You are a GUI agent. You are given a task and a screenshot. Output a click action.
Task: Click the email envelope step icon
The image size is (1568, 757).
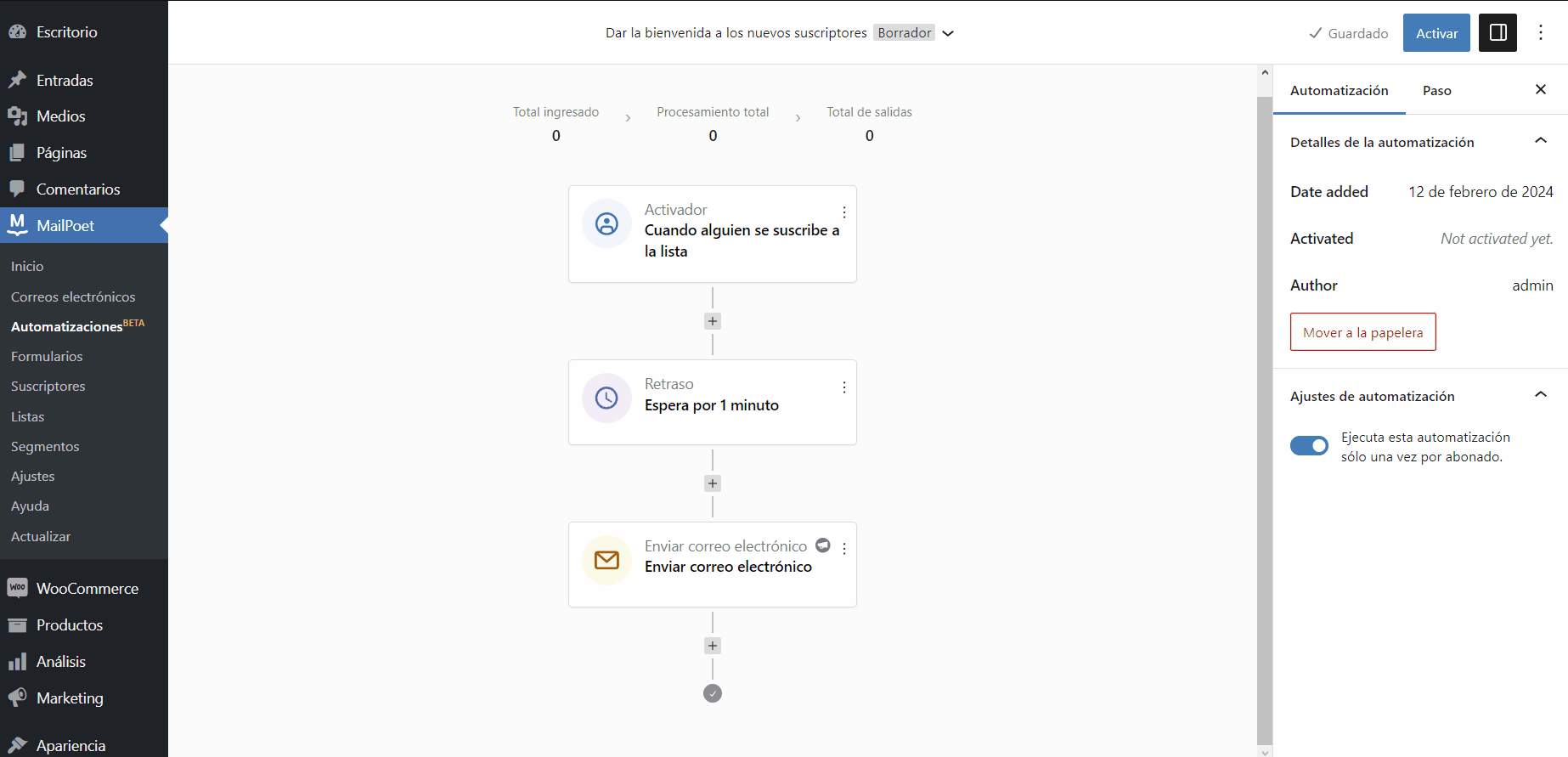606,560
